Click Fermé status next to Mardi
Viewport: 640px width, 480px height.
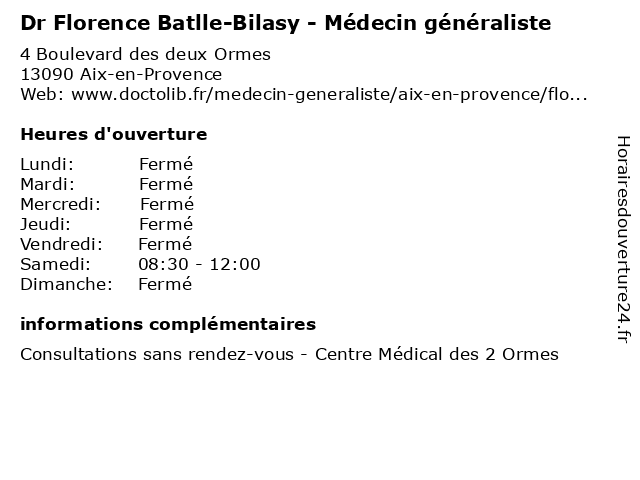166,184
